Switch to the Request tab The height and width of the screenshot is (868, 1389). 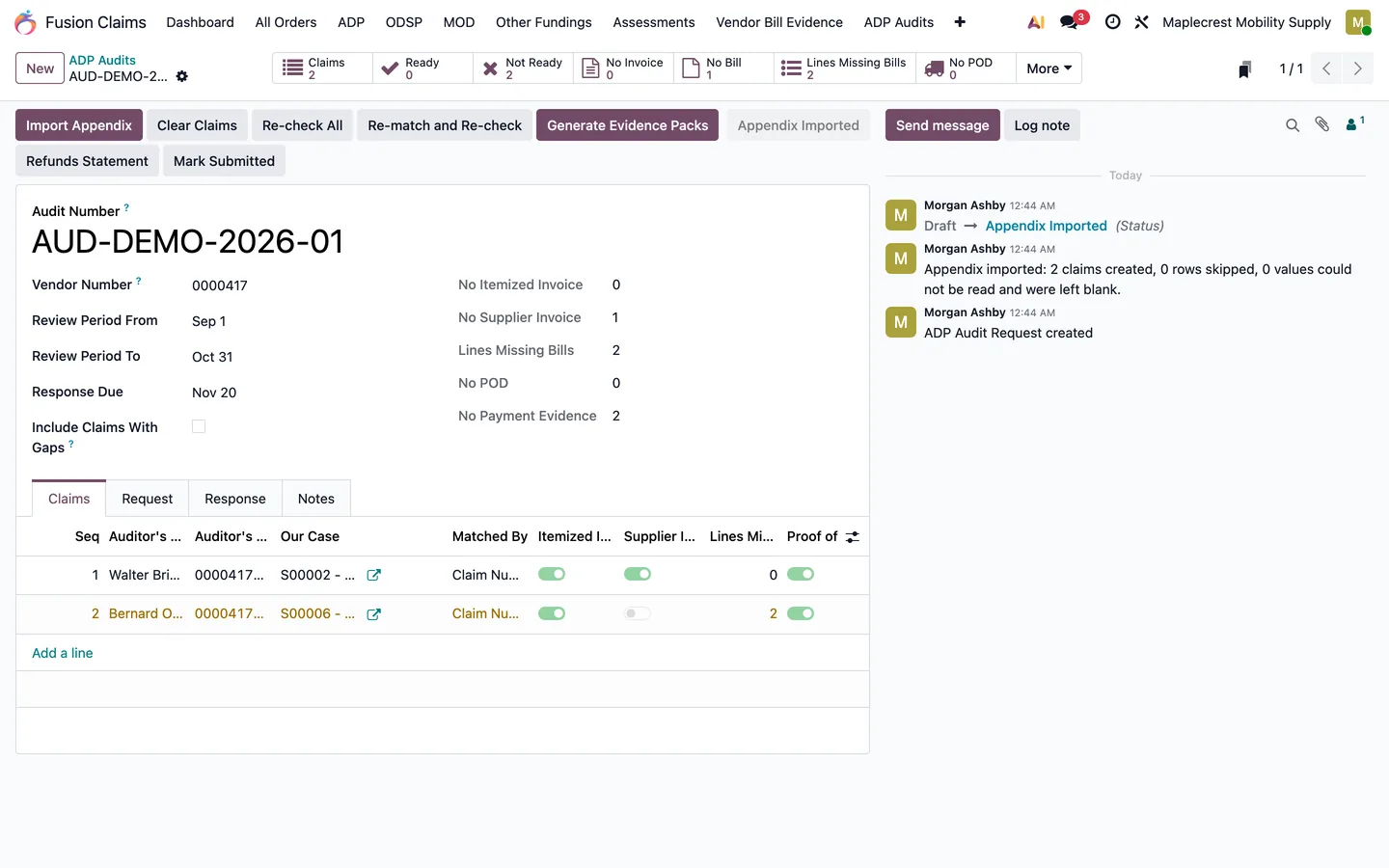pyautogui.click(x=148, y=499)
